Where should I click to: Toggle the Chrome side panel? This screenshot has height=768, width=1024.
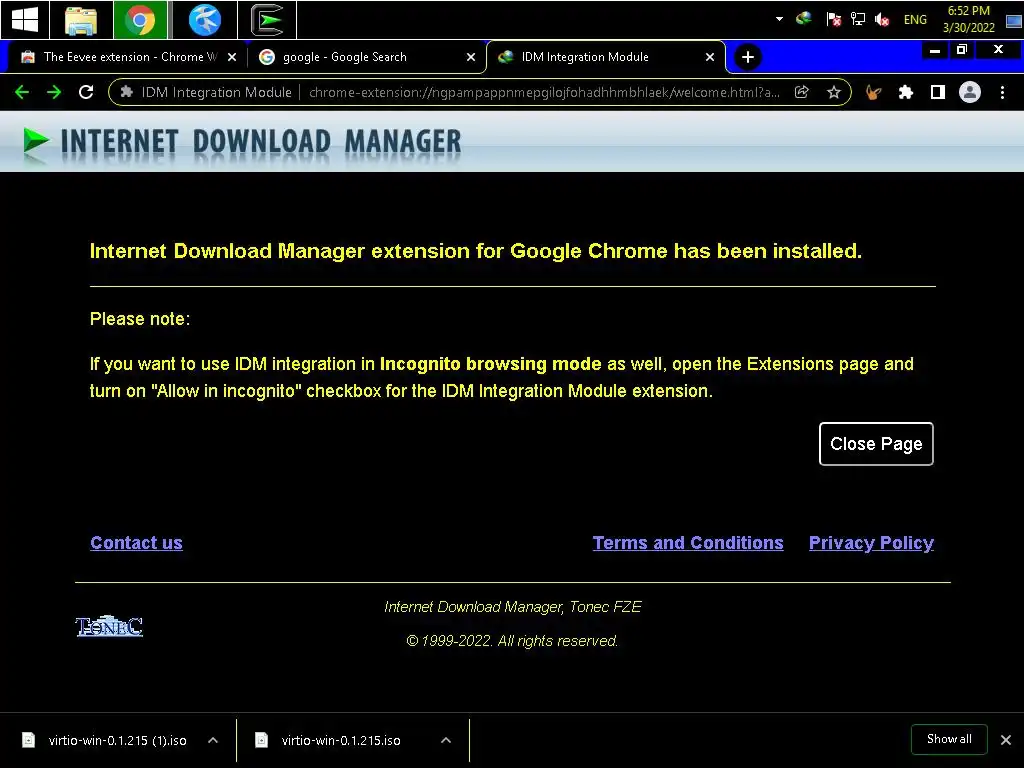[938, 92]
